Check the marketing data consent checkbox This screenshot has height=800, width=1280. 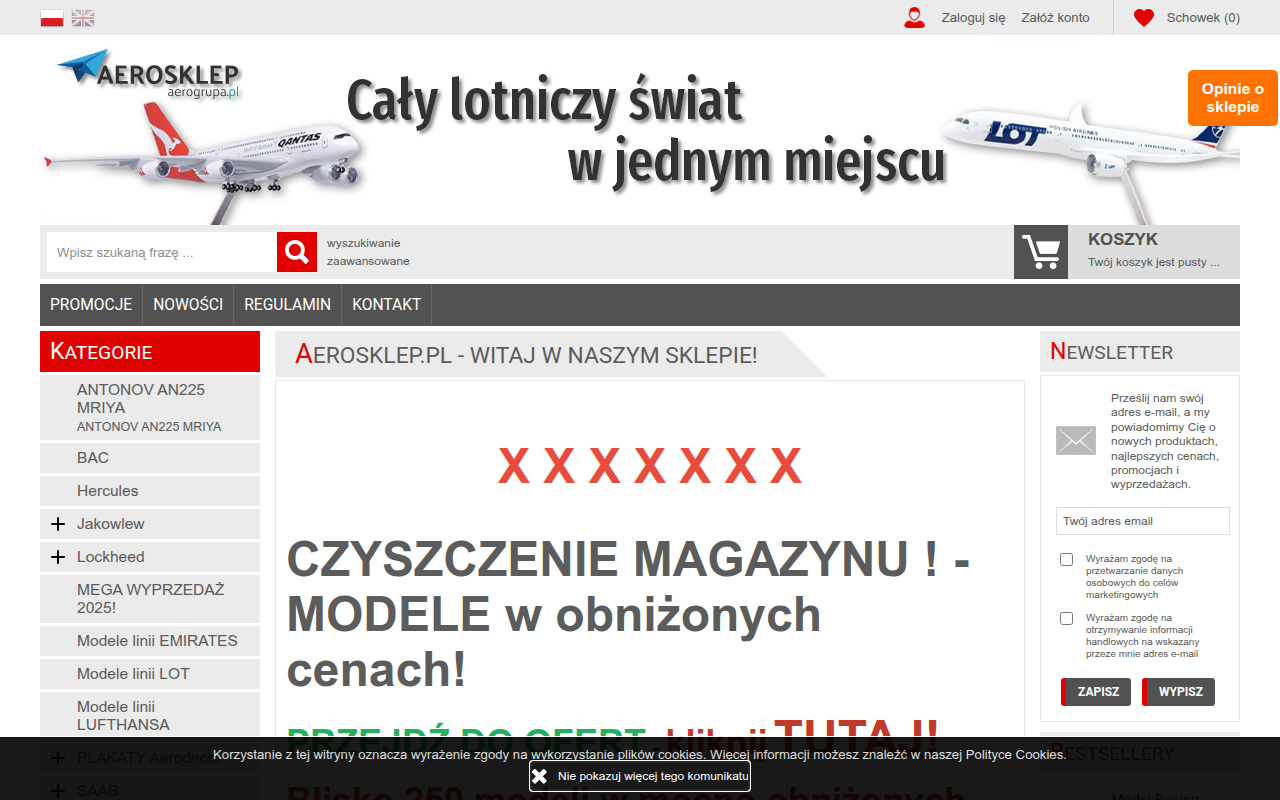coord(1067,560)
